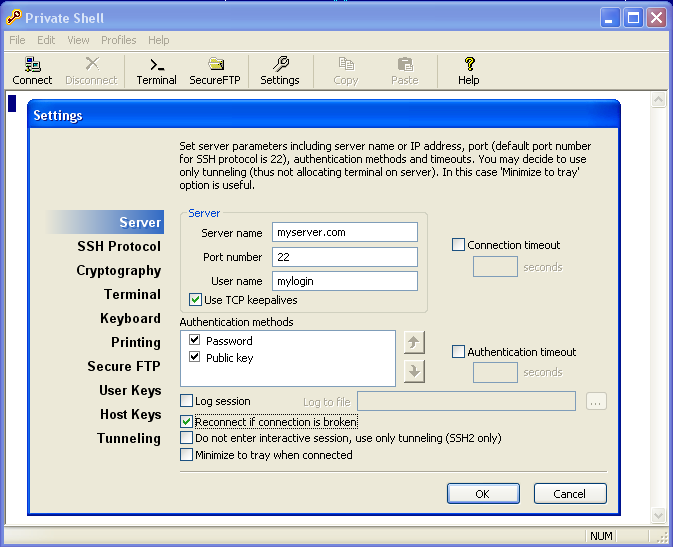Switch to SSH Protocol settings
This screenshot has height=547, width=673.
(x=119, y=246)
